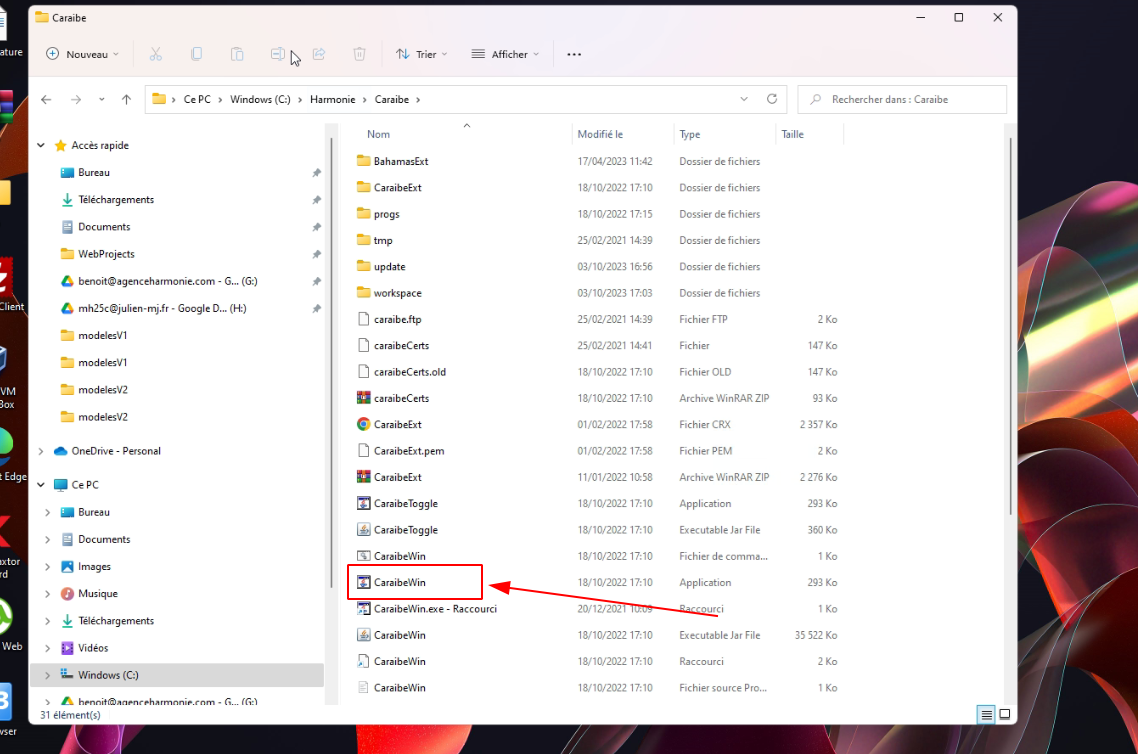Image resolution: width=1138 pixels, height=754 pixels.
Task: Click the Copy toolbar icon
Action: tap(197, 54)
